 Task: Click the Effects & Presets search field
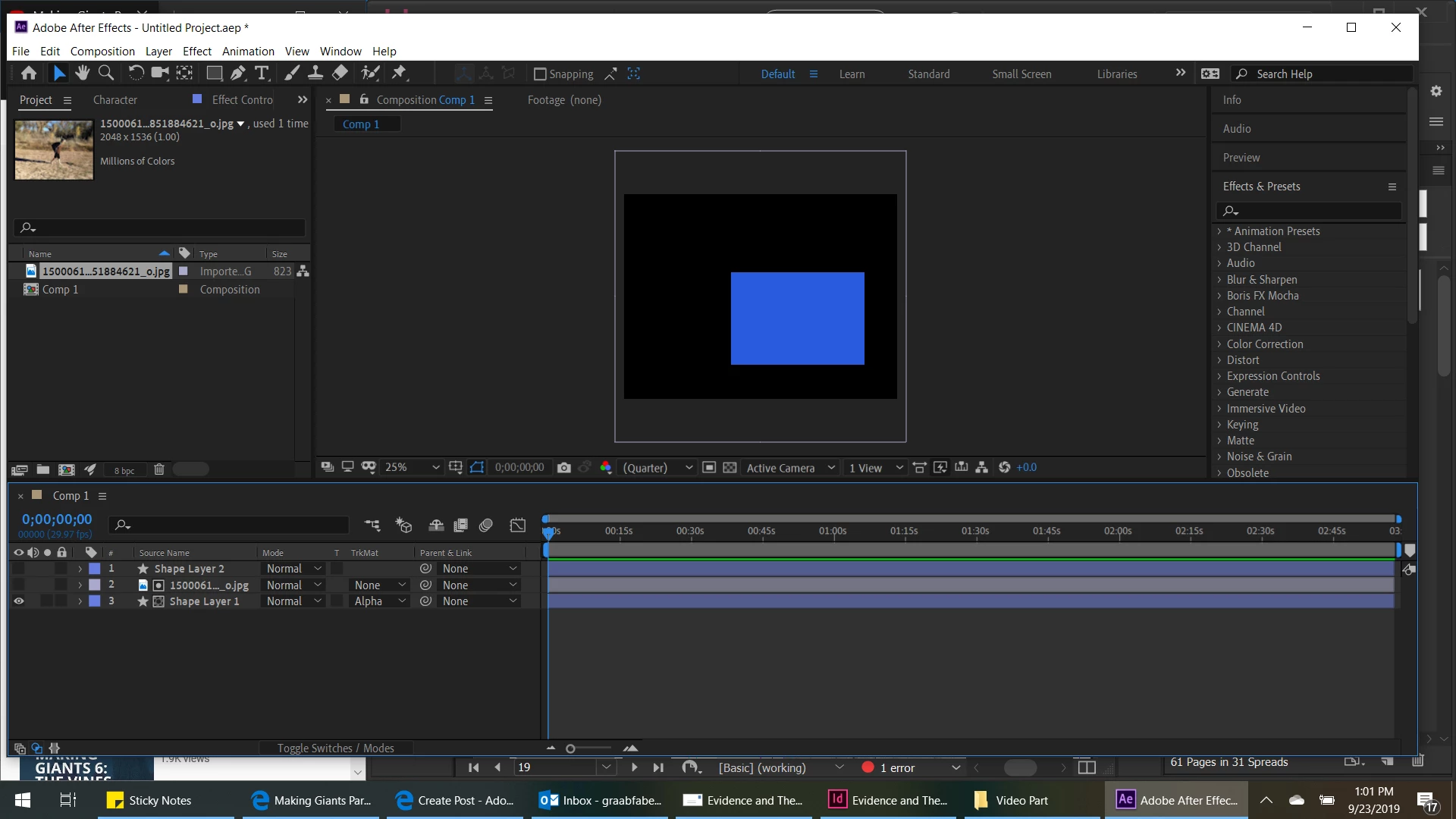(1310, 211)
